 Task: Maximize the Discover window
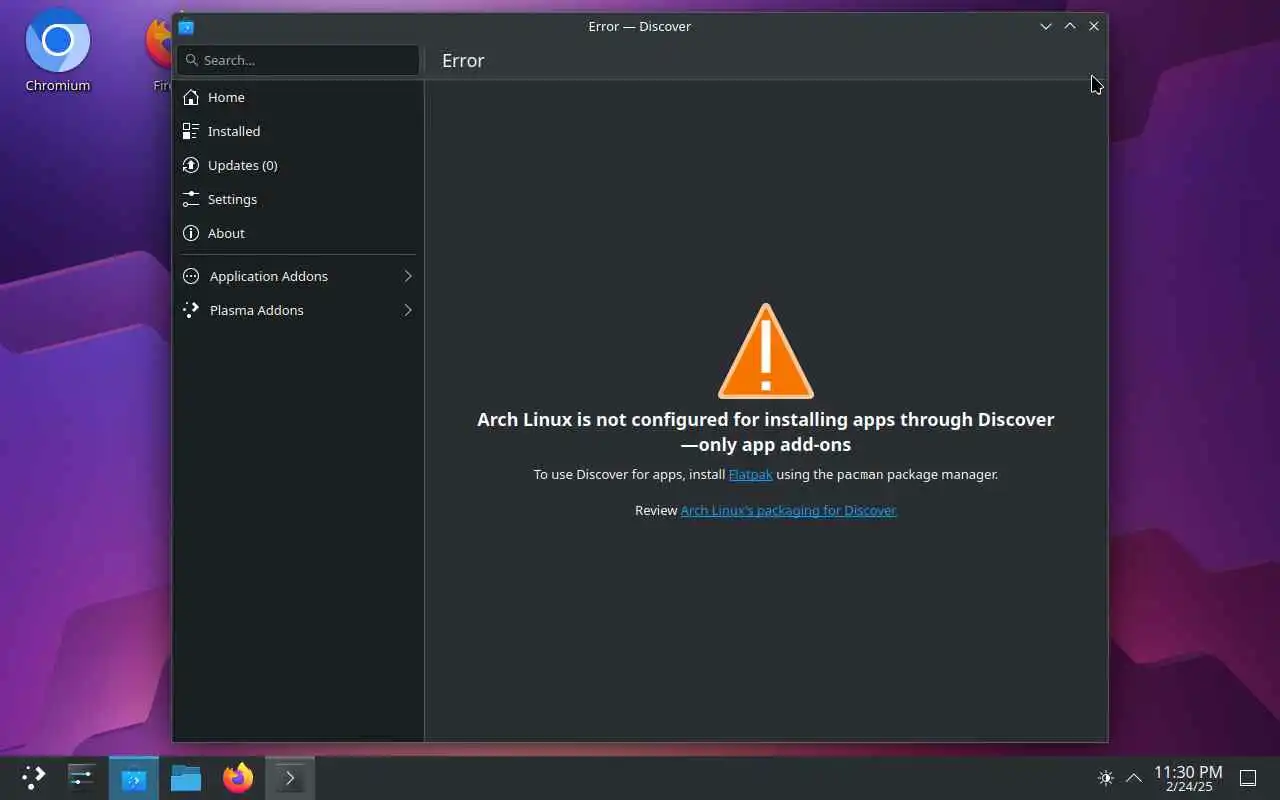[x=1070, y=27]
